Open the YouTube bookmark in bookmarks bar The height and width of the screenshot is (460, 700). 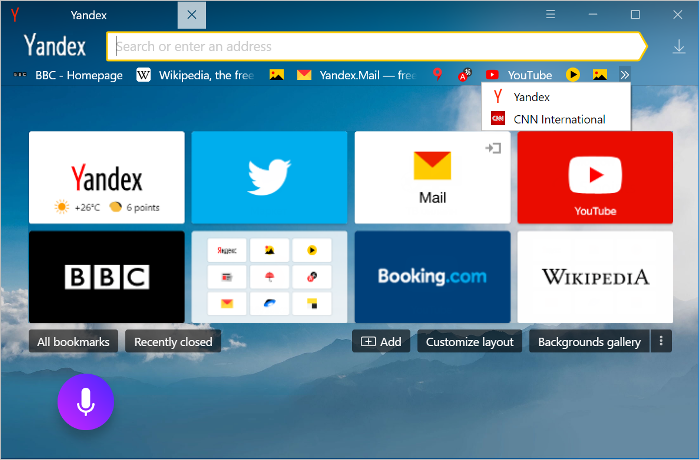click(519, 75)
